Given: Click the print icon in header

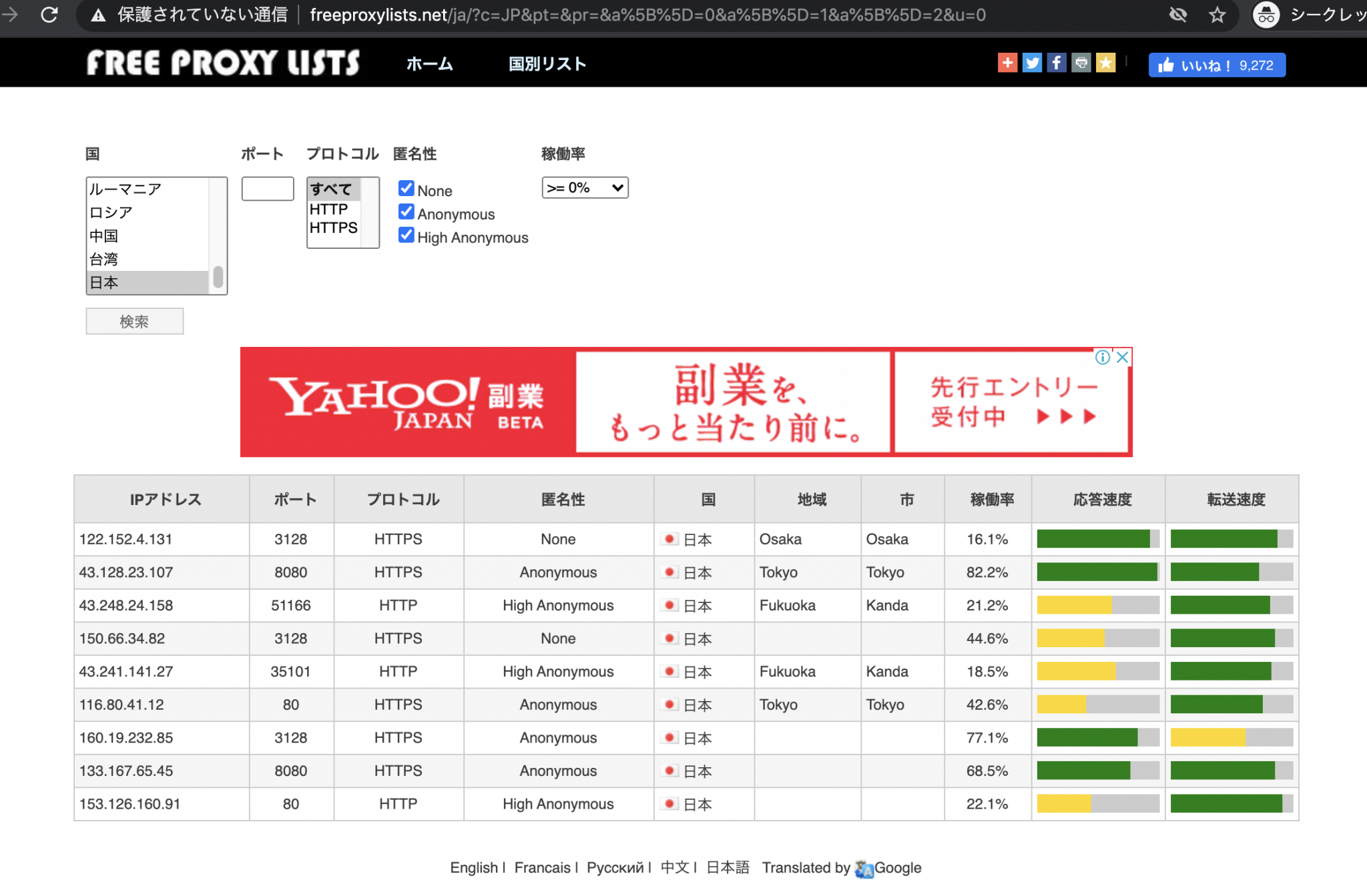Looking at the screenshot, I should click(x=1081, y=63).
